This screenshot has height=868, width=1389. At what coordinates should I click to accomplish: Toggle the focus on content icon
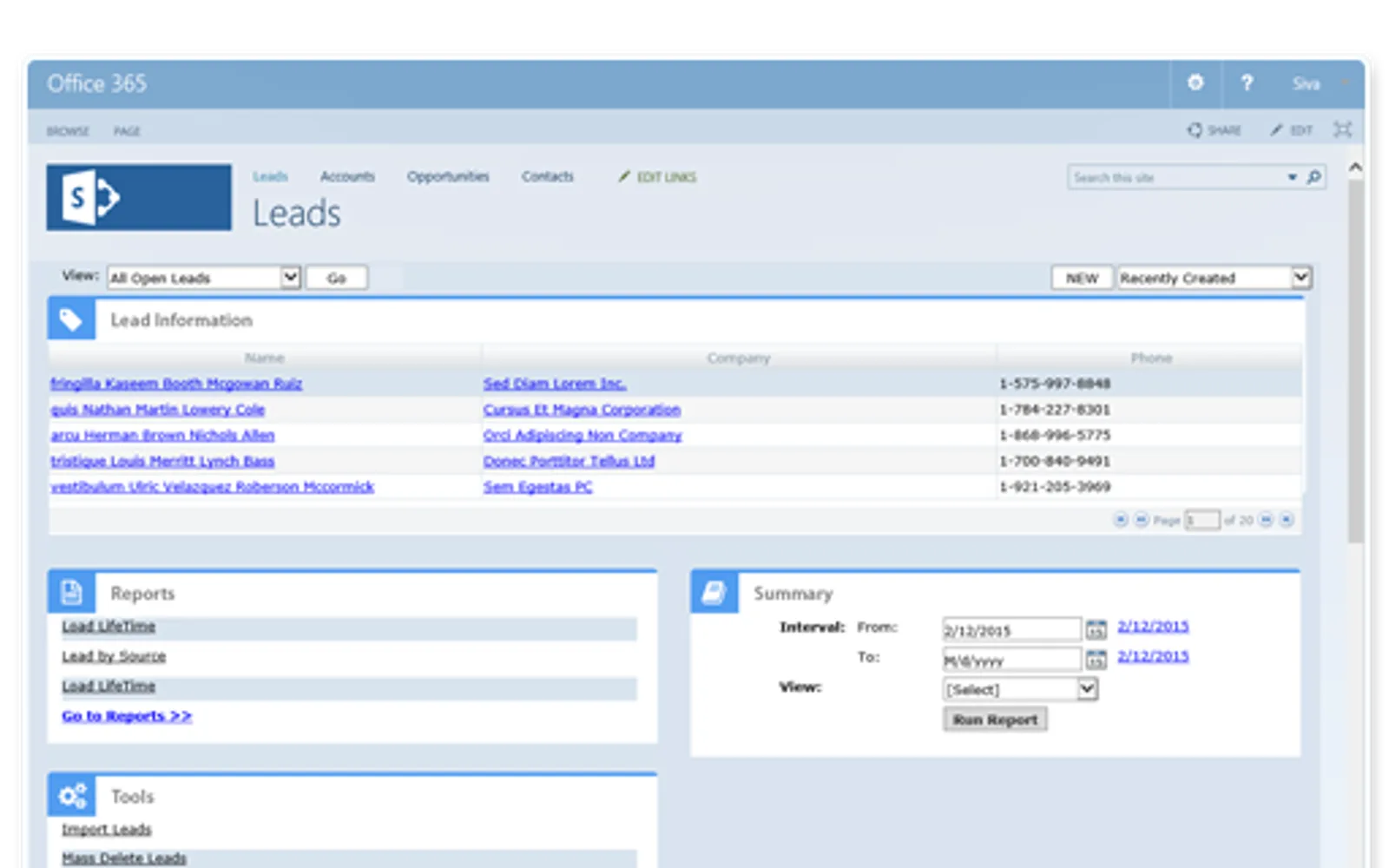(1342, 129)
